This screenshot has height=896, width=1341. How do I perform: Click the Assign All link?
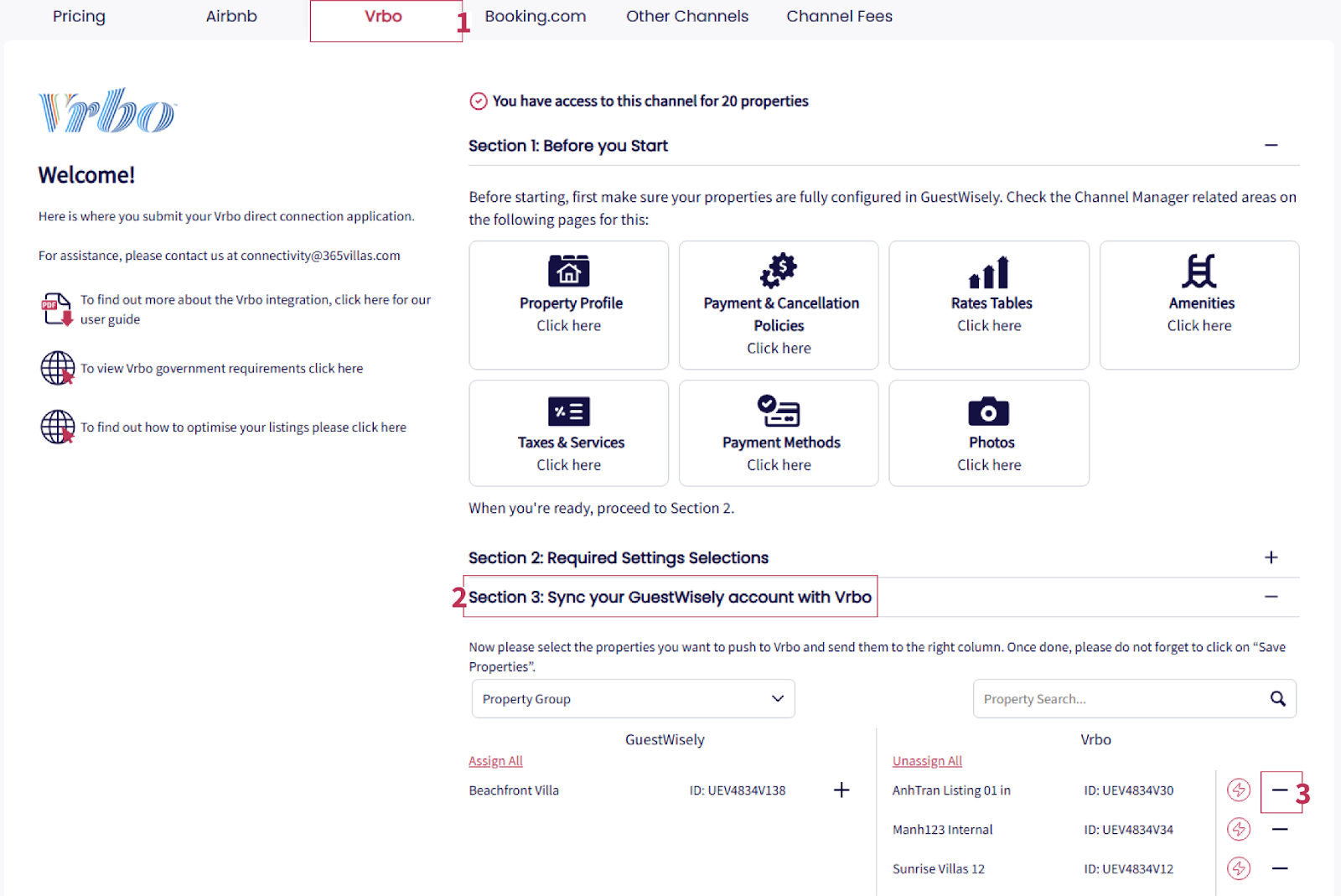[x=495, y=761]
